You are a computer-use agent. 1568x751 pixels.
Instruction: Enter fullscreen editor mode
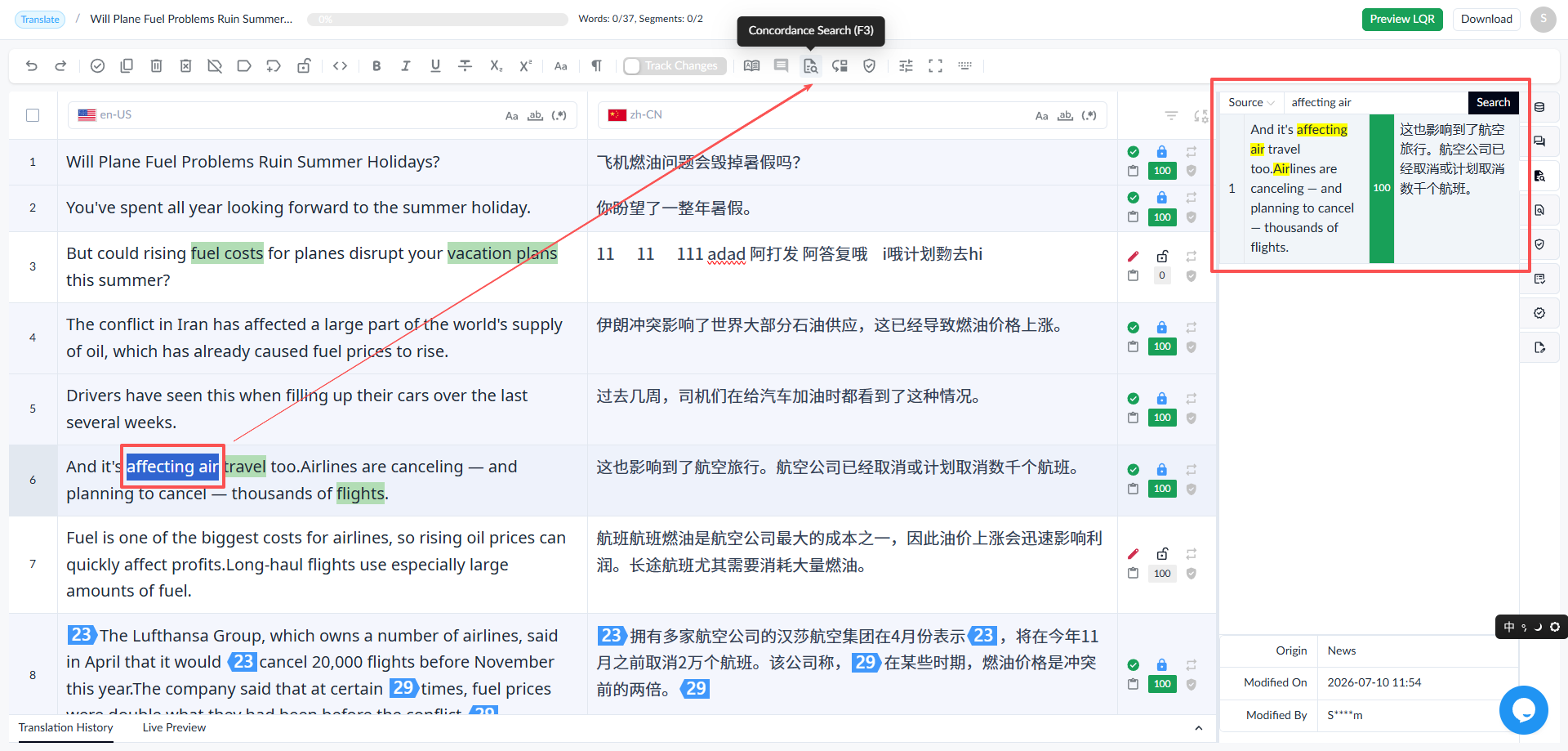coord(935,66)
